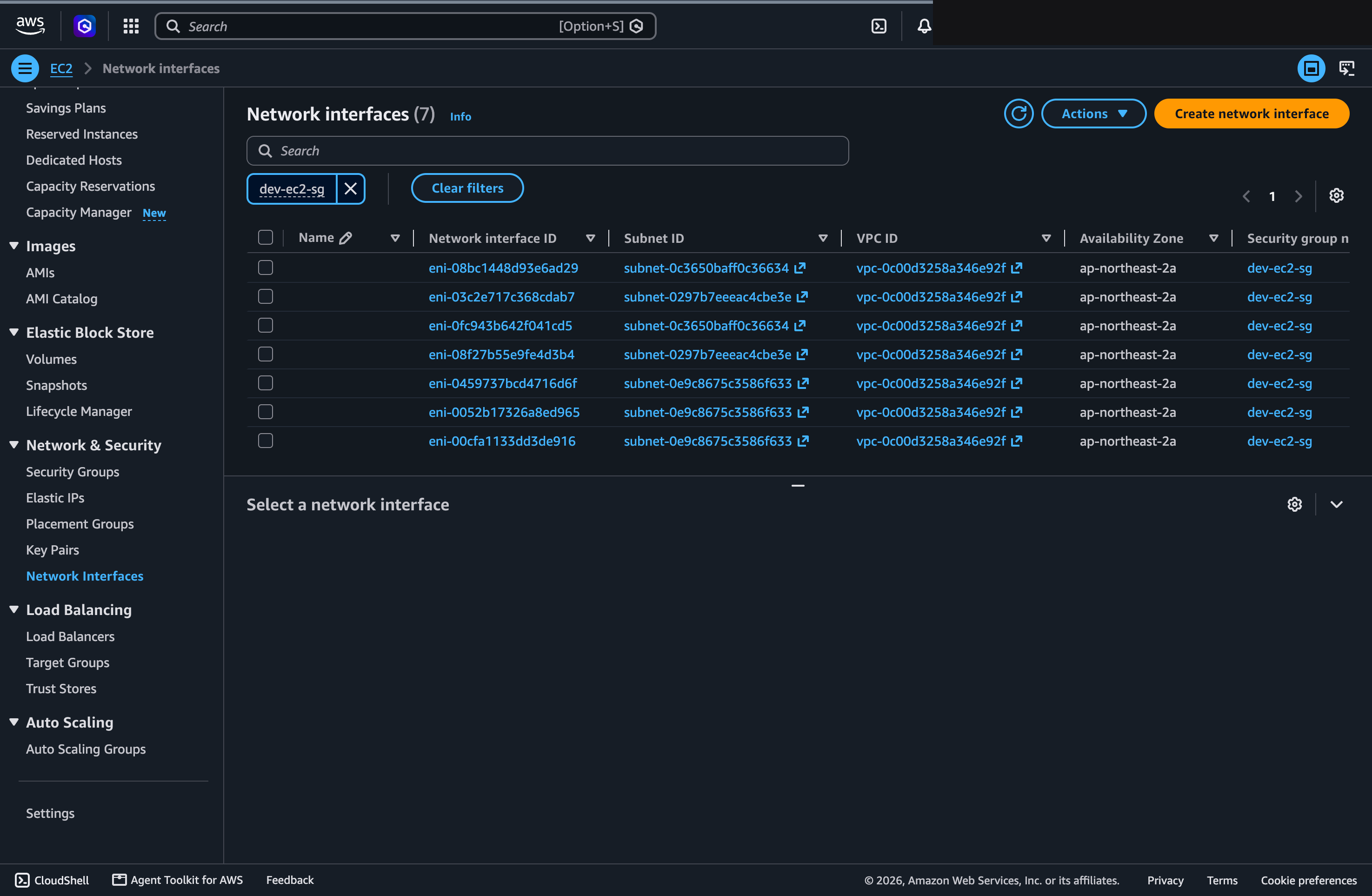This screenshot has height=896, width=1372.
Task: Open the EC2 breadcrumb link
Action: (x=61, y=68)
